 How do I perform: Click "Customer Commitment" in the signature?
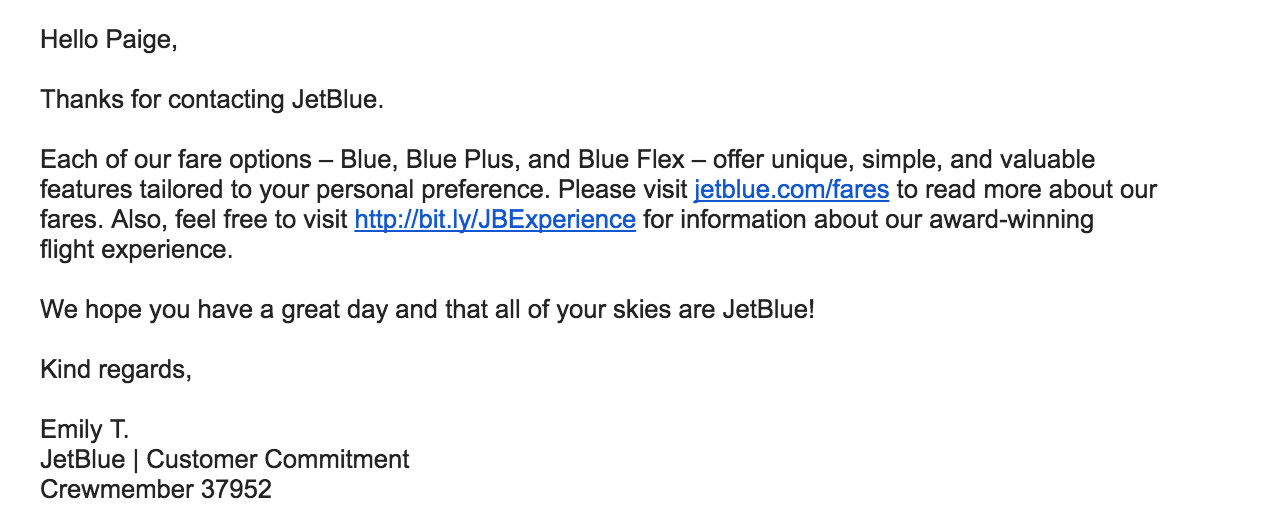[x=278, y=460]
